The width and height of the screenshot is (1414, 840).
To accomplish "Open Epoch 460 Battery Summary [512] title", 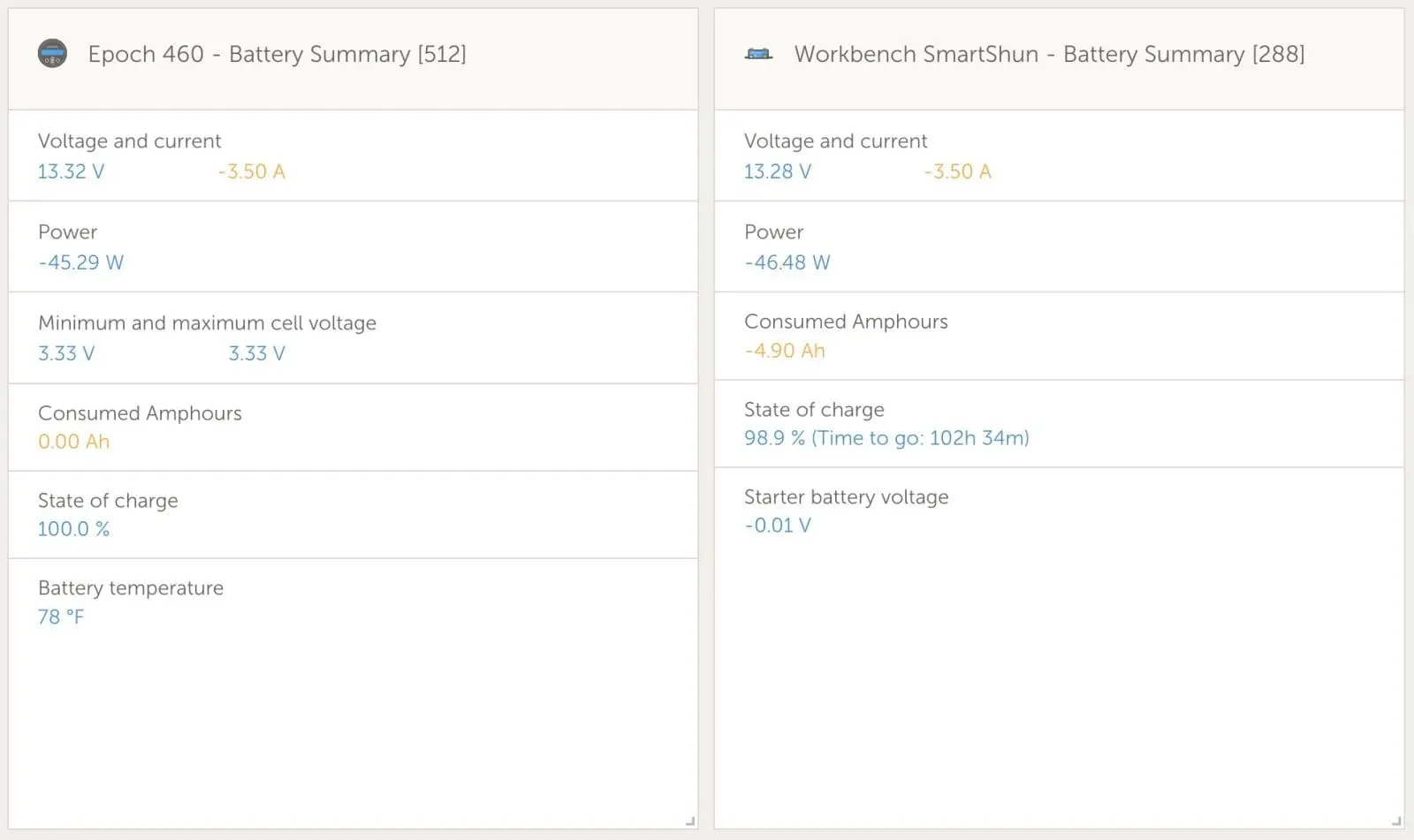I will click(277, 54).
